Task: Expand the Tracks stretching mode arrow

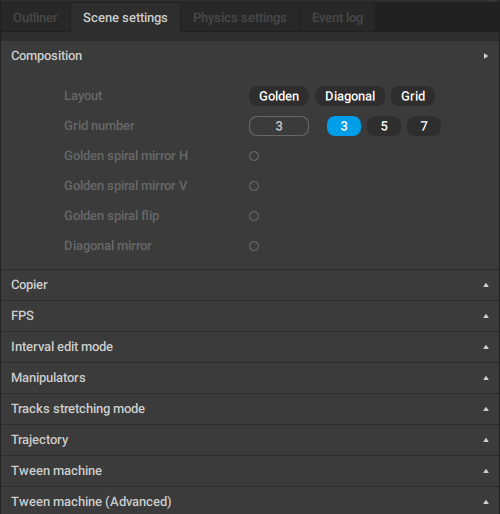Action: [486, 409]
